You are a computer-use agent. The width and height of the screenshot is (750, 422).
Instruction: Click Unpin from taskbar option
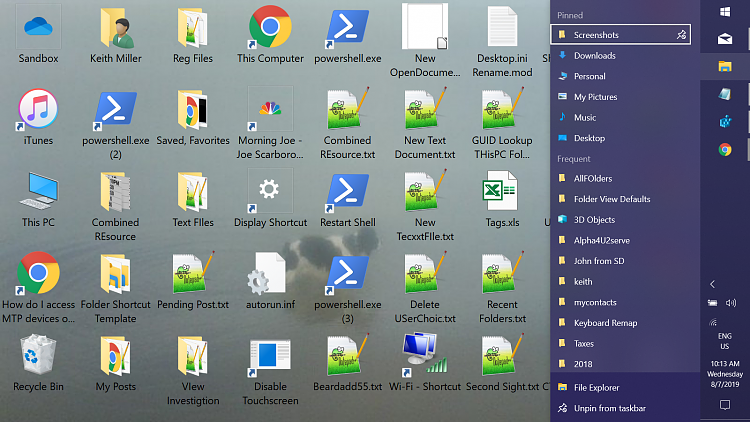(609, 408)
